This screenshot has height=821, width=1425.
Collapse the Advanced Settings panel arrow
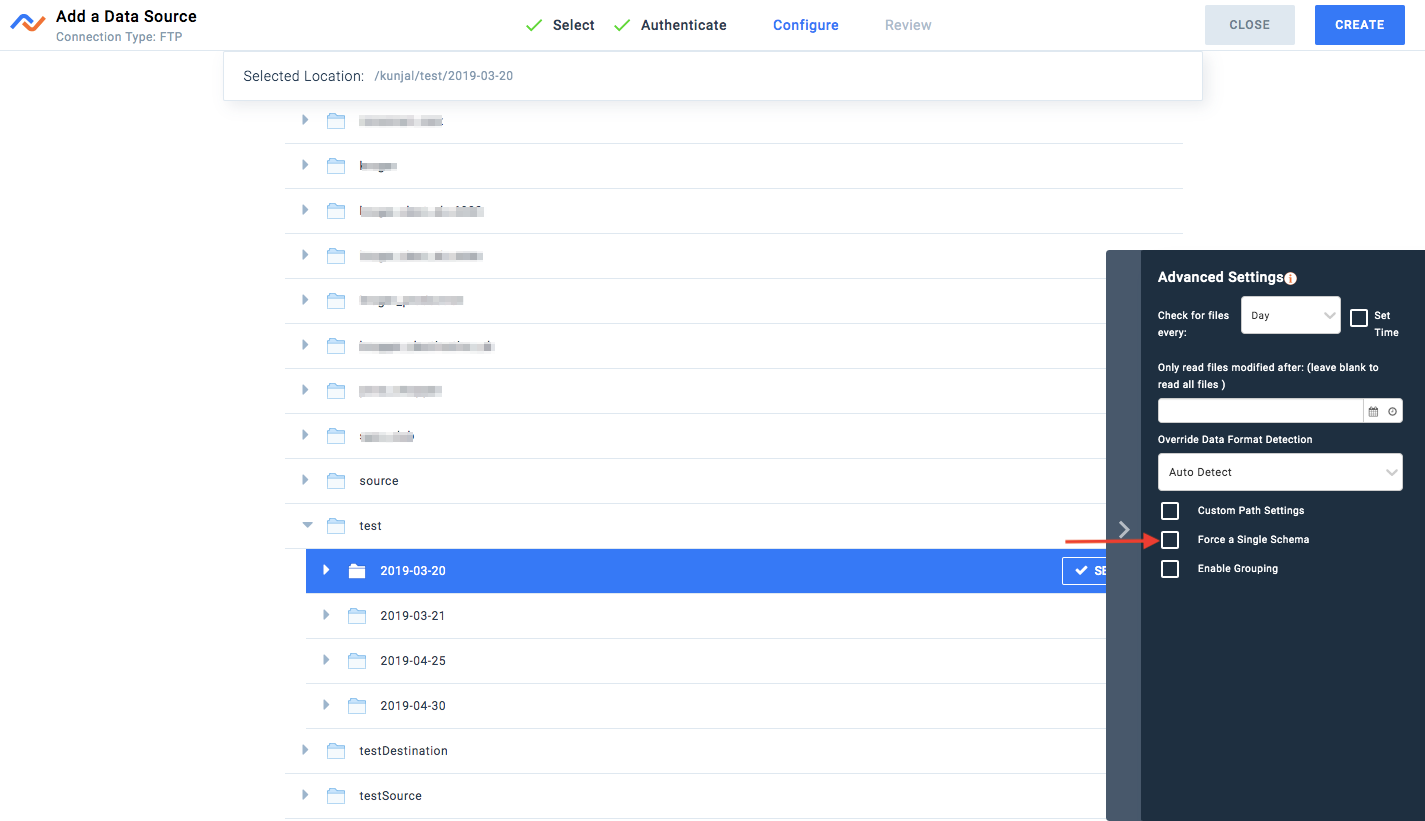pos(1124,529)
